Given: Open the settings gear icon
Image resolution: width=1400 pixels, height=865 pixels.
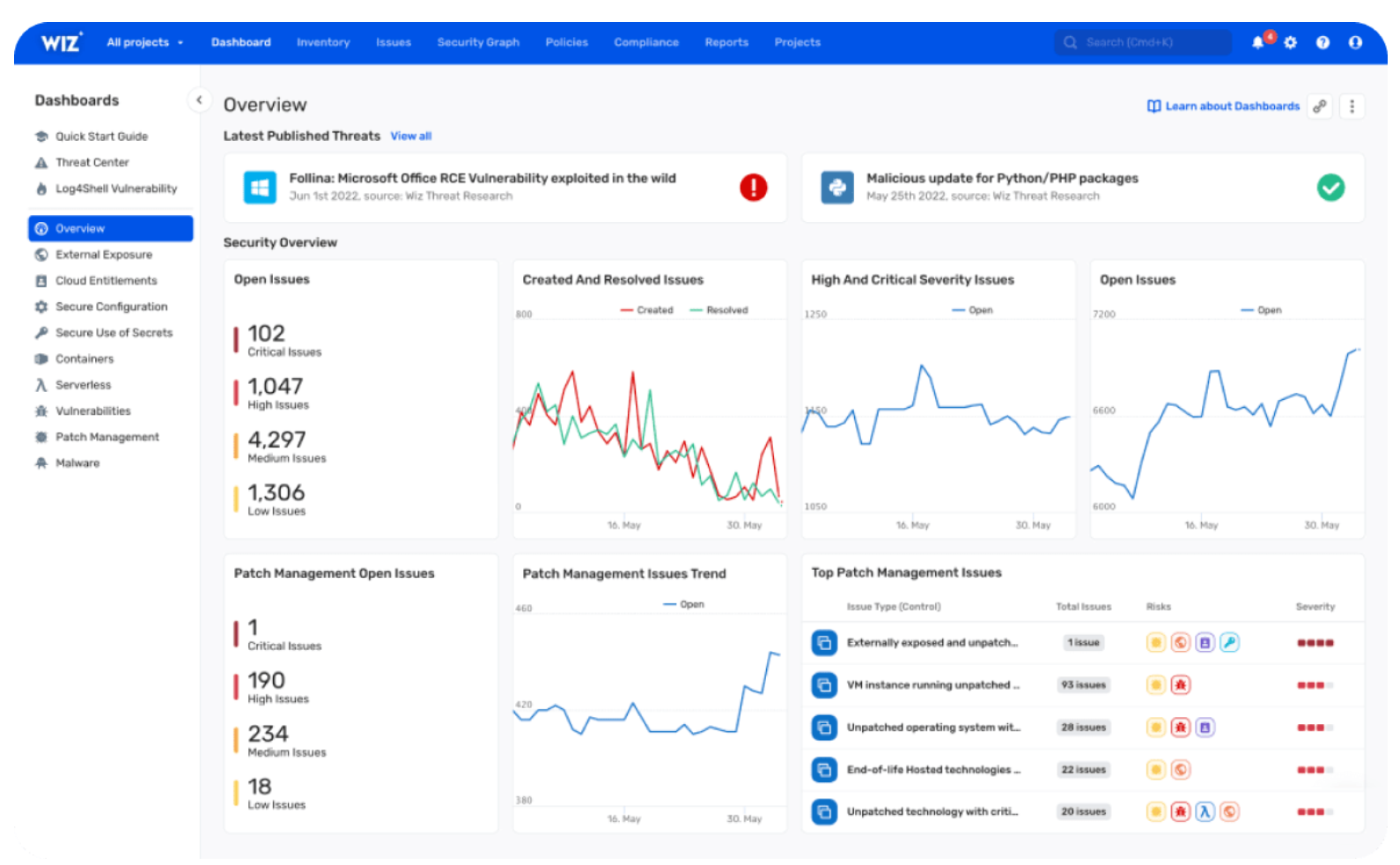Looking at the screenshot, I should [x=1290, y=42].
